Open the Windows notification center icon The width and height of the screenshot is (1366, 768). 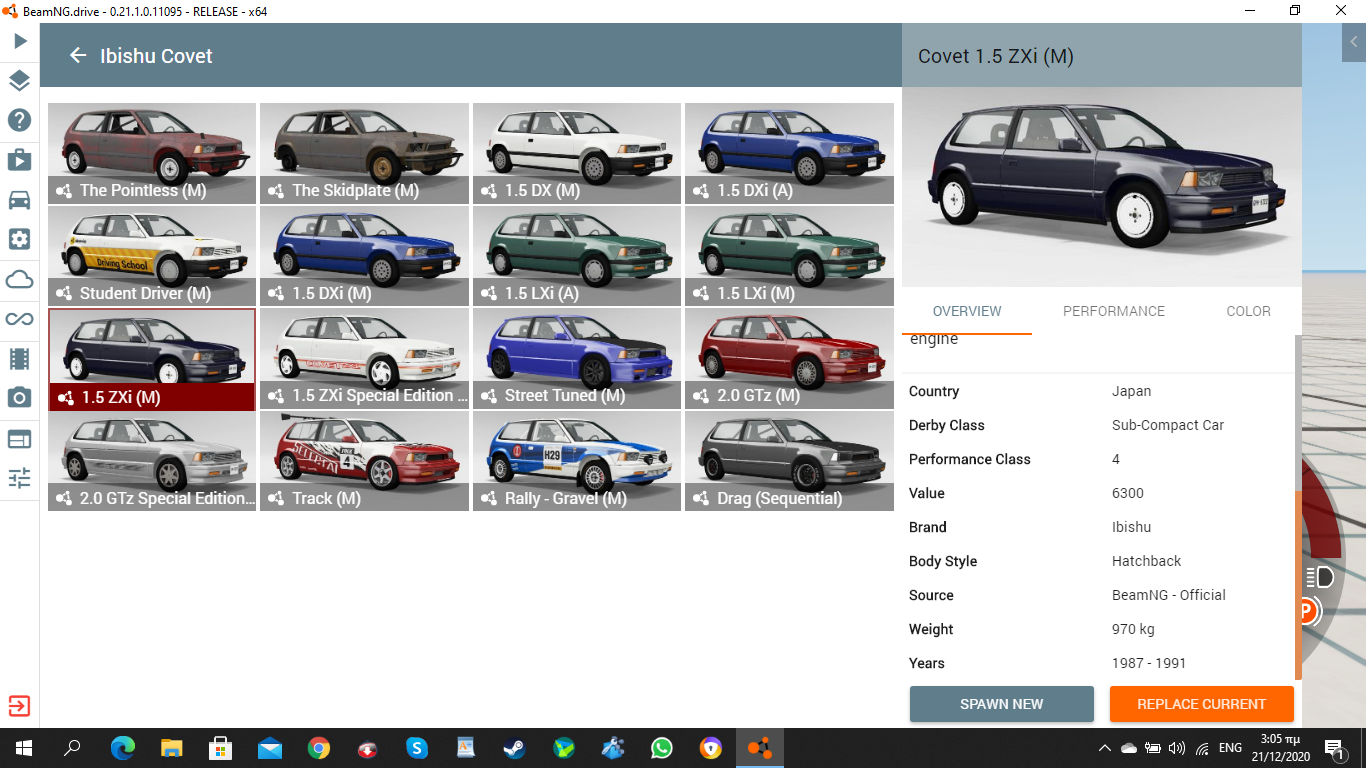[1334, 748]
